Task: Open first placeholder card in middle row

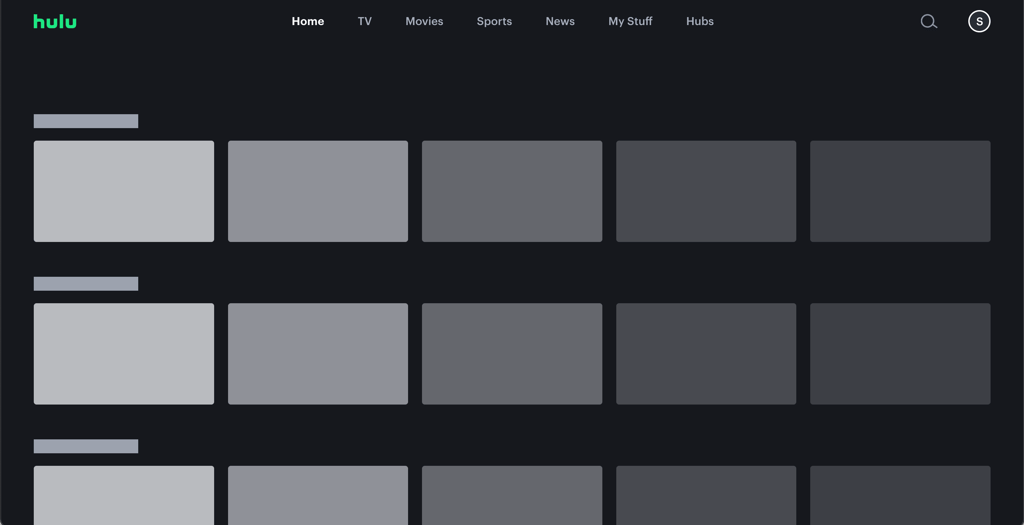Action: click(x=124, y=354)
